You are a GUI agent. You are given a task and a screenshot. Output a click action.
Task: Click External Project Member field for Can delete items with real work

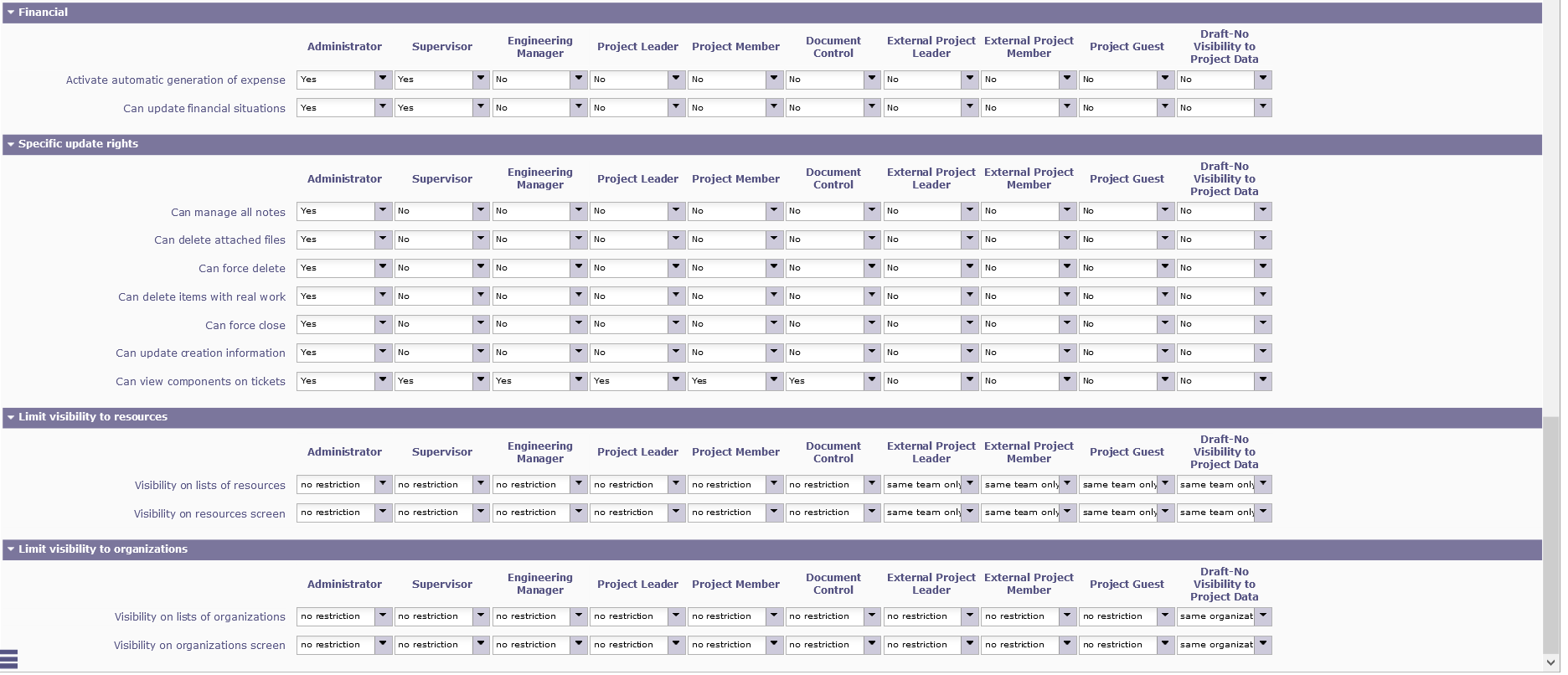1020,296
